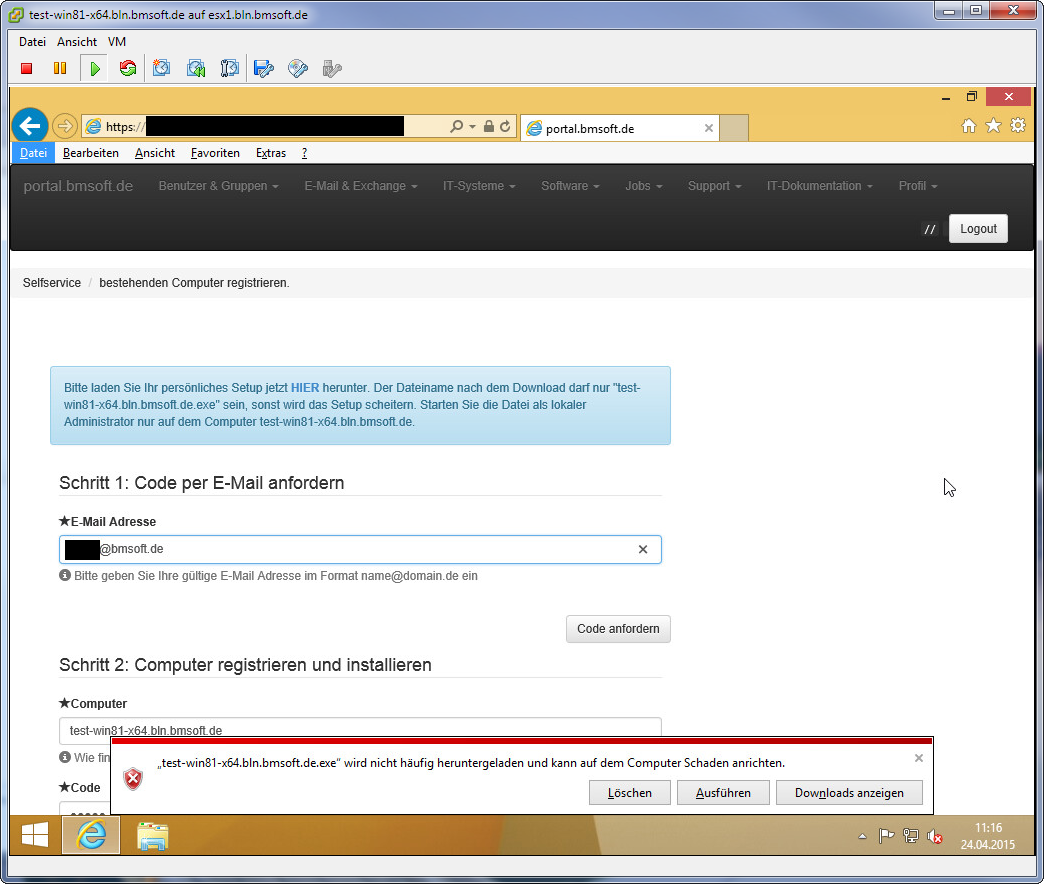Start the VM with the green play icon

click(x=95, y=69)
